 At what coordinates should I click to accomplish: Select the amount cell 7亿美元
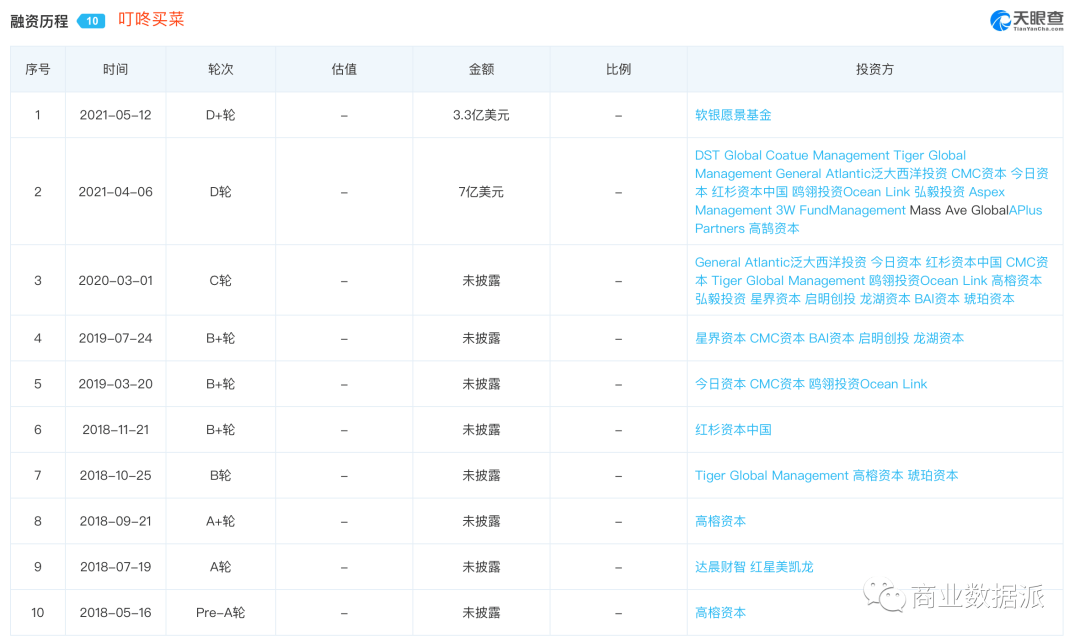(481, 192)
